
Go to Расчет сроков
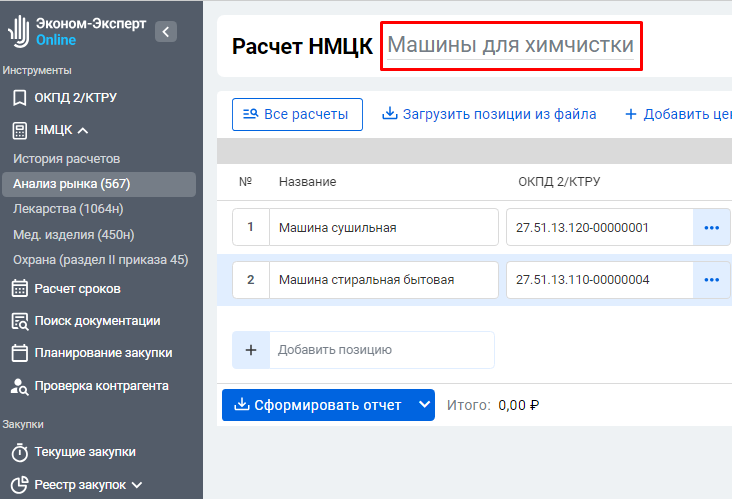77,289
